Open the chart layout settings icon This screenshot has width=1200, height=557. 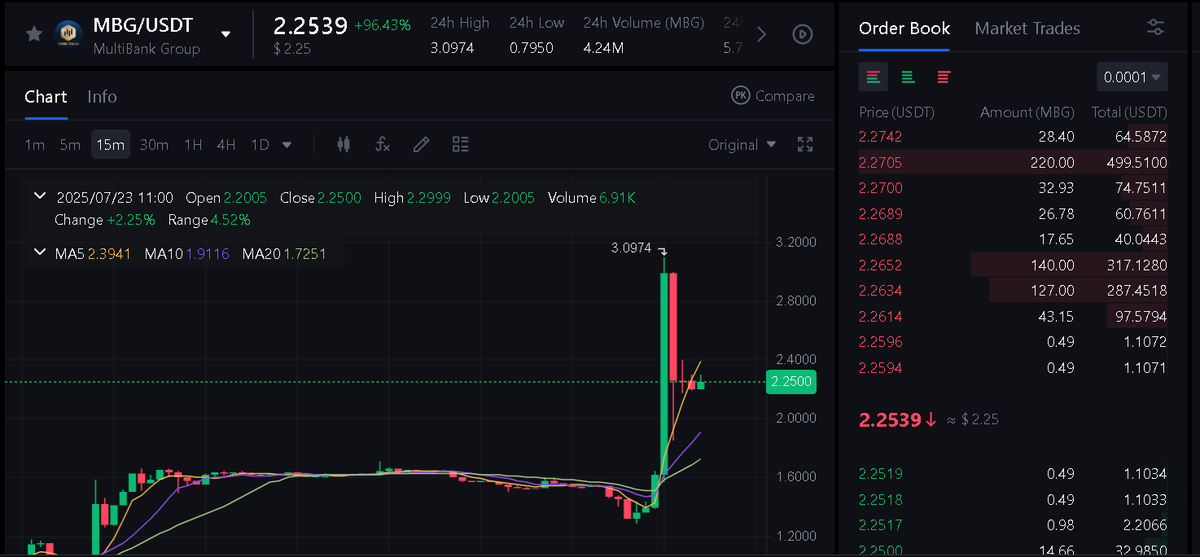click(x=460, y=145)
